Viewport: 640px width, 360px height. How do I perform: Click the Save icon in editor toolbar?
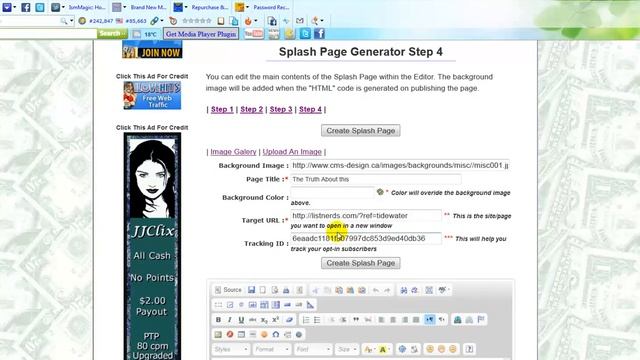251,290
